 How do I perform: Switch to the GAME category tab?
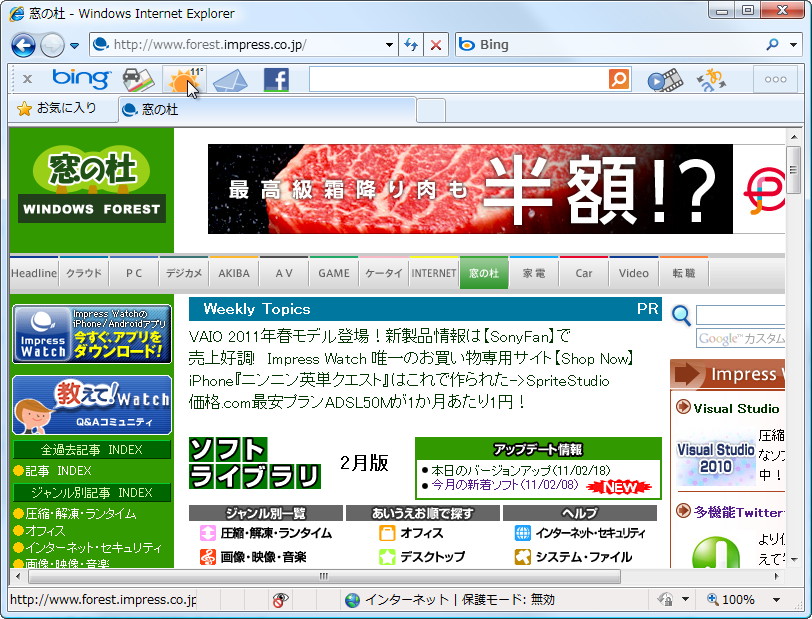point(333,271)
